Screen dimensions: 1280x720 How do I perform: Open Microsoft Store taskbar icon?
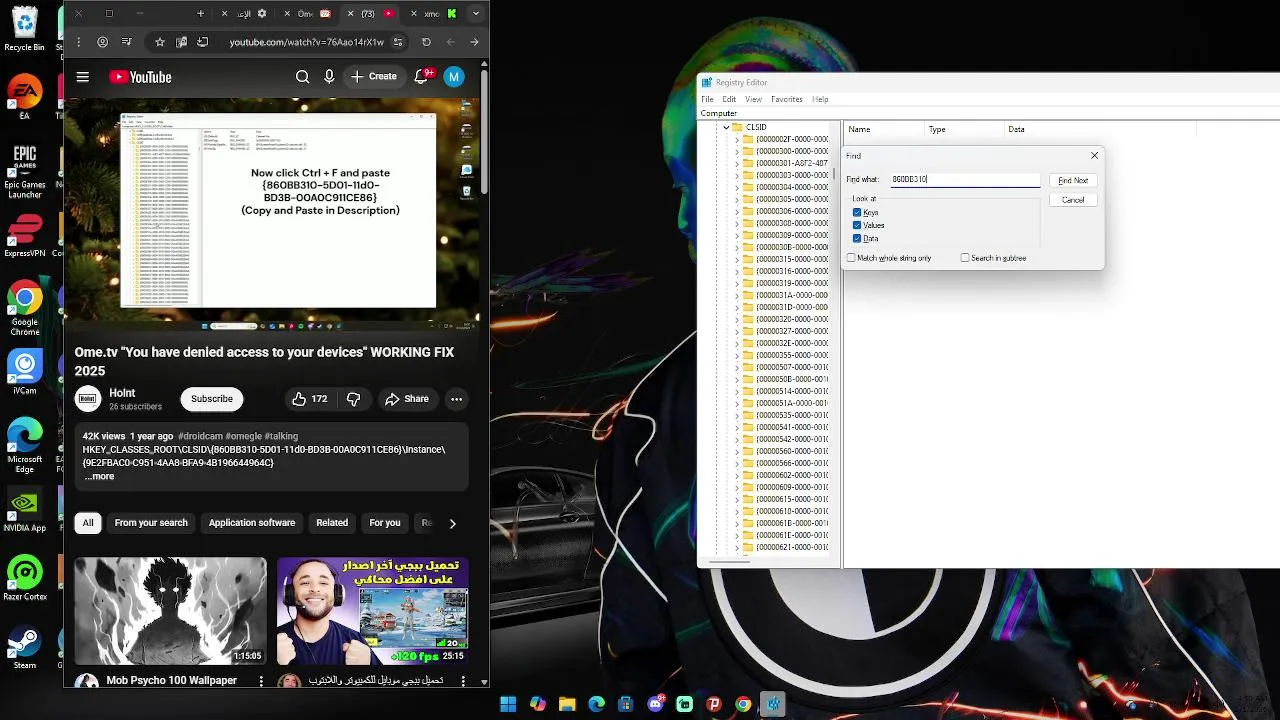coord(626,704)
